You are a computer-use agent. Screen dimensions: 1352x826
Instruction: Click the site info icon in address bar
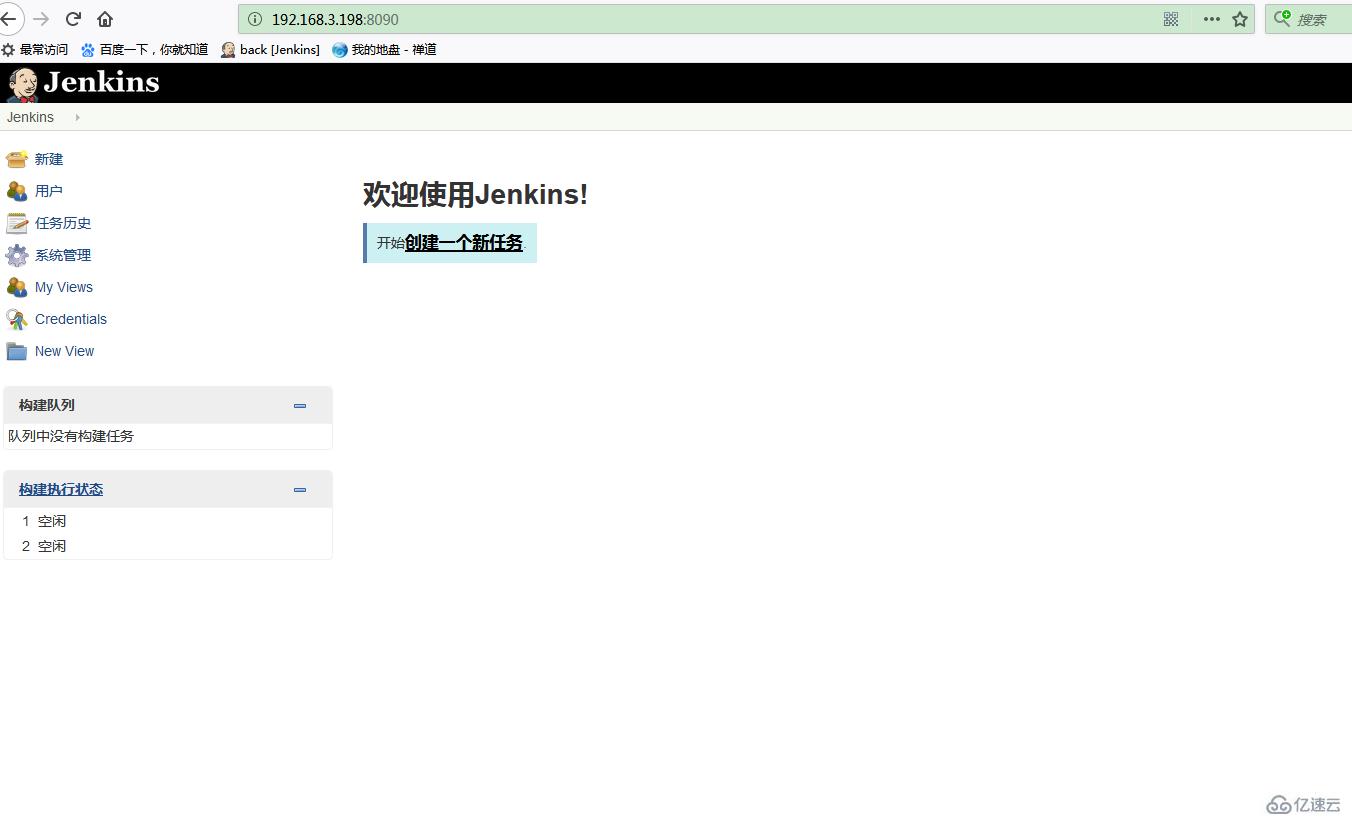(255, 19)
